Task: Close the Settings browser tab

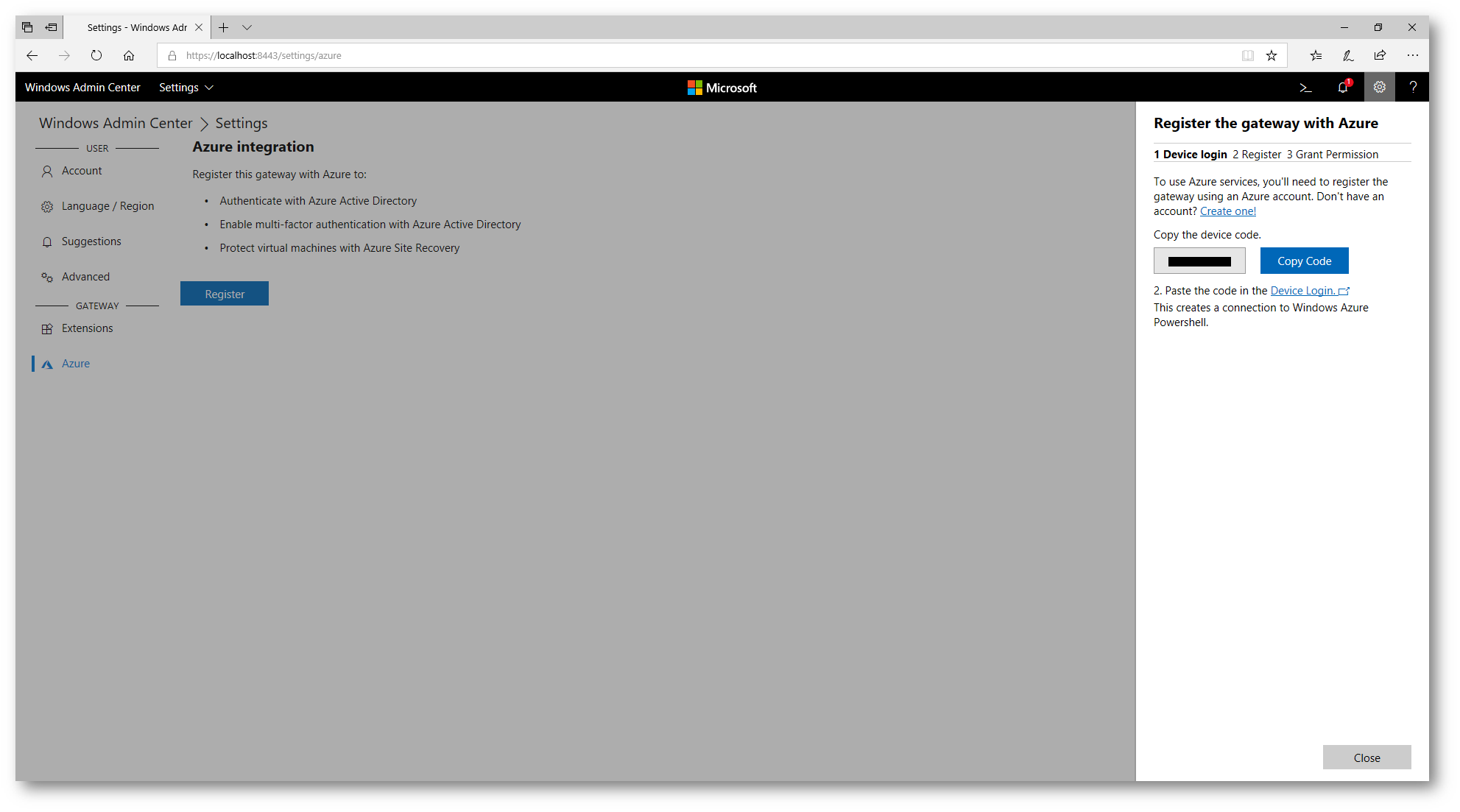Action: coord(199,27)
